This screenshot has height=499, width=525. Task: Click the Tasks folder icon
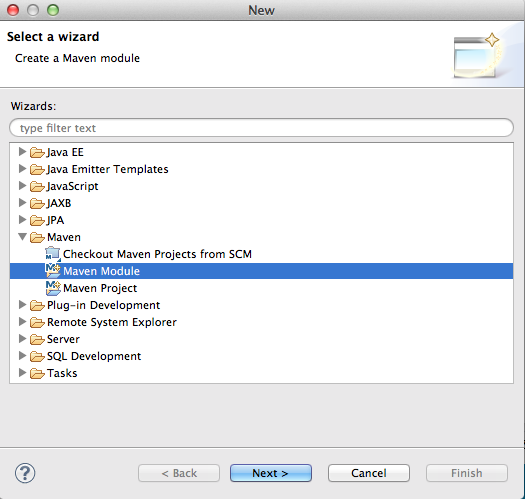click(37, 373)
